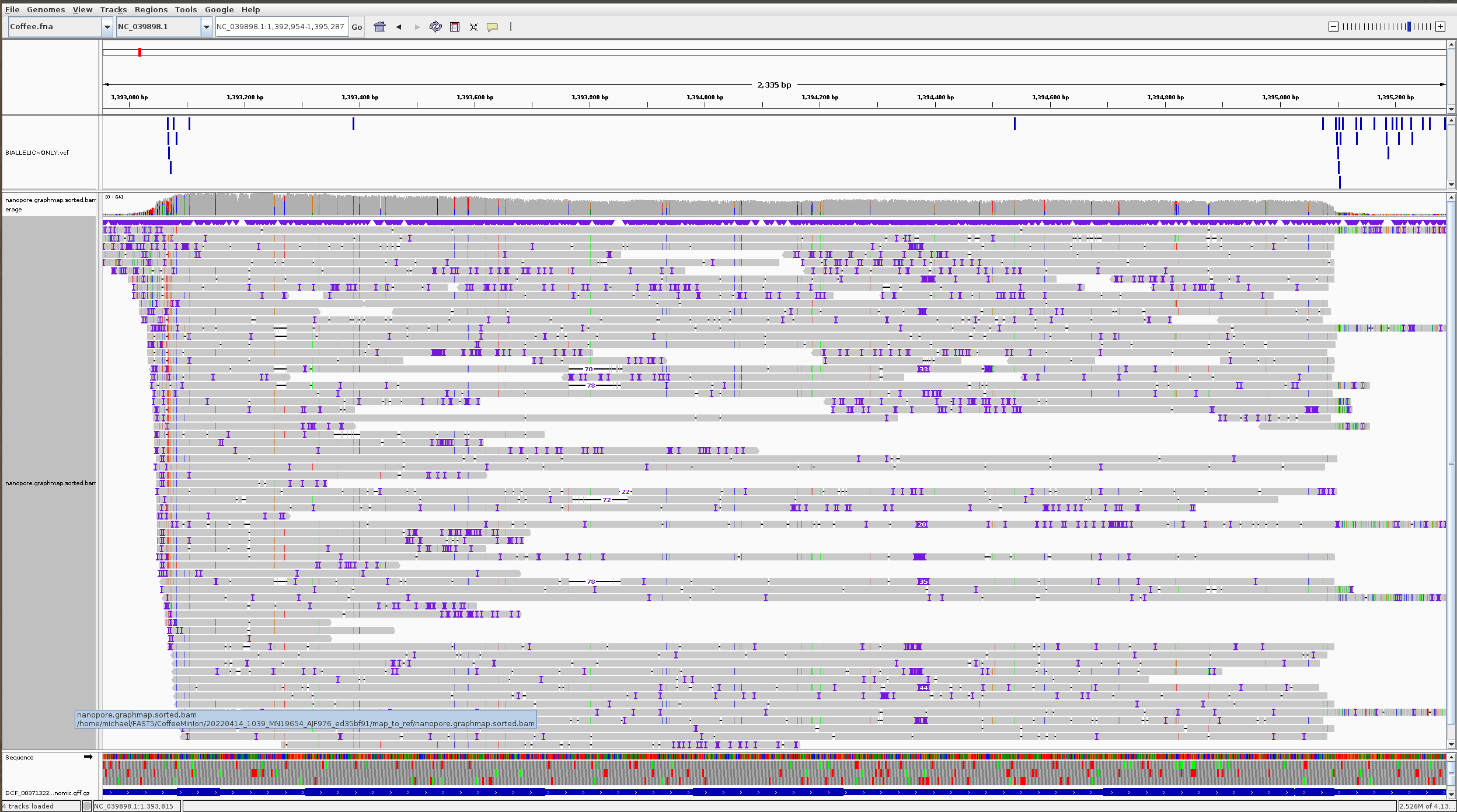Click the Forward navigation arrow
The image size is (1457, 812).
point(417,27)
